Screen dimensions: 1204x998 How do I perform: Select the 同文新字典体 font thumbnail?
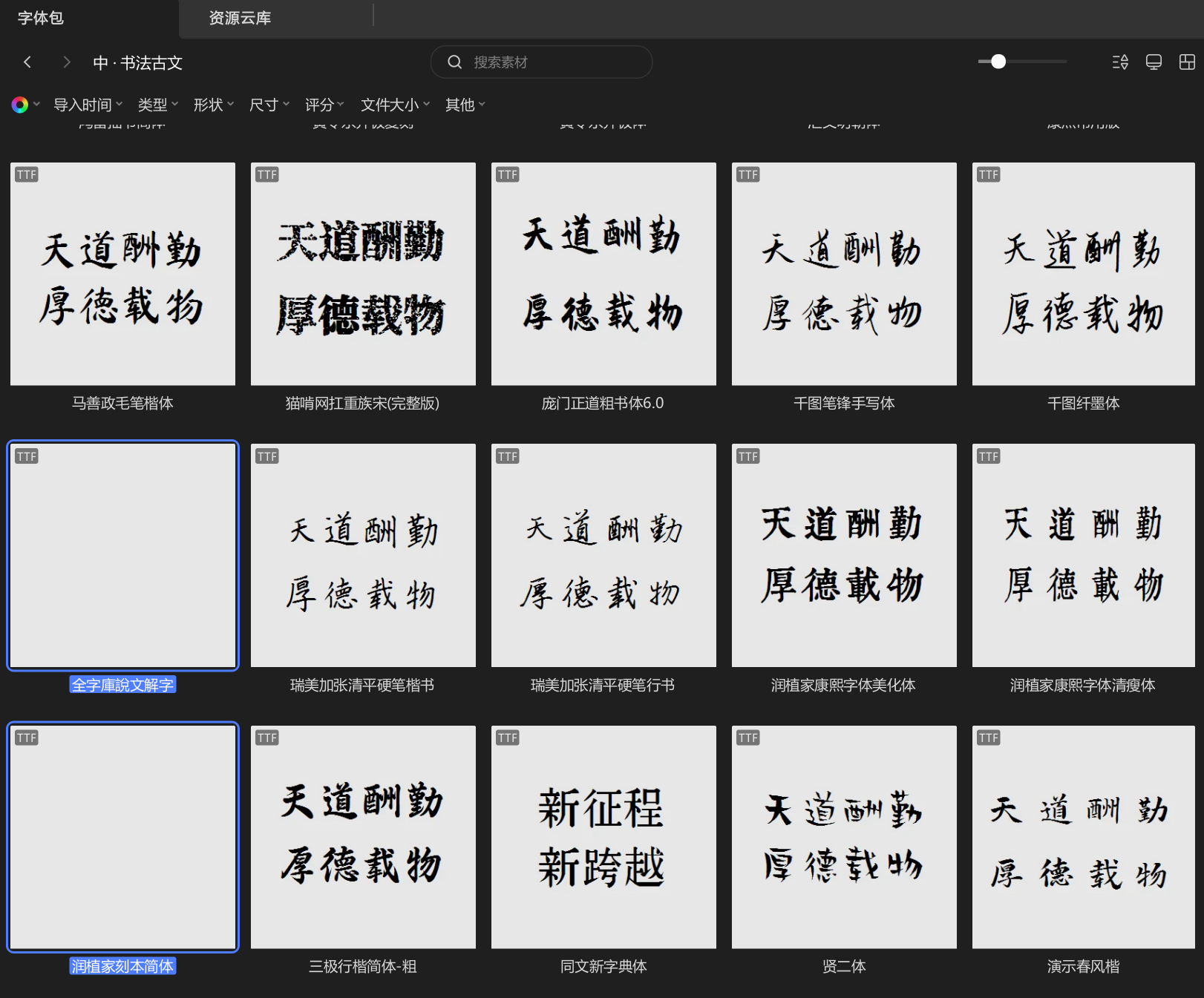point(603,837)
